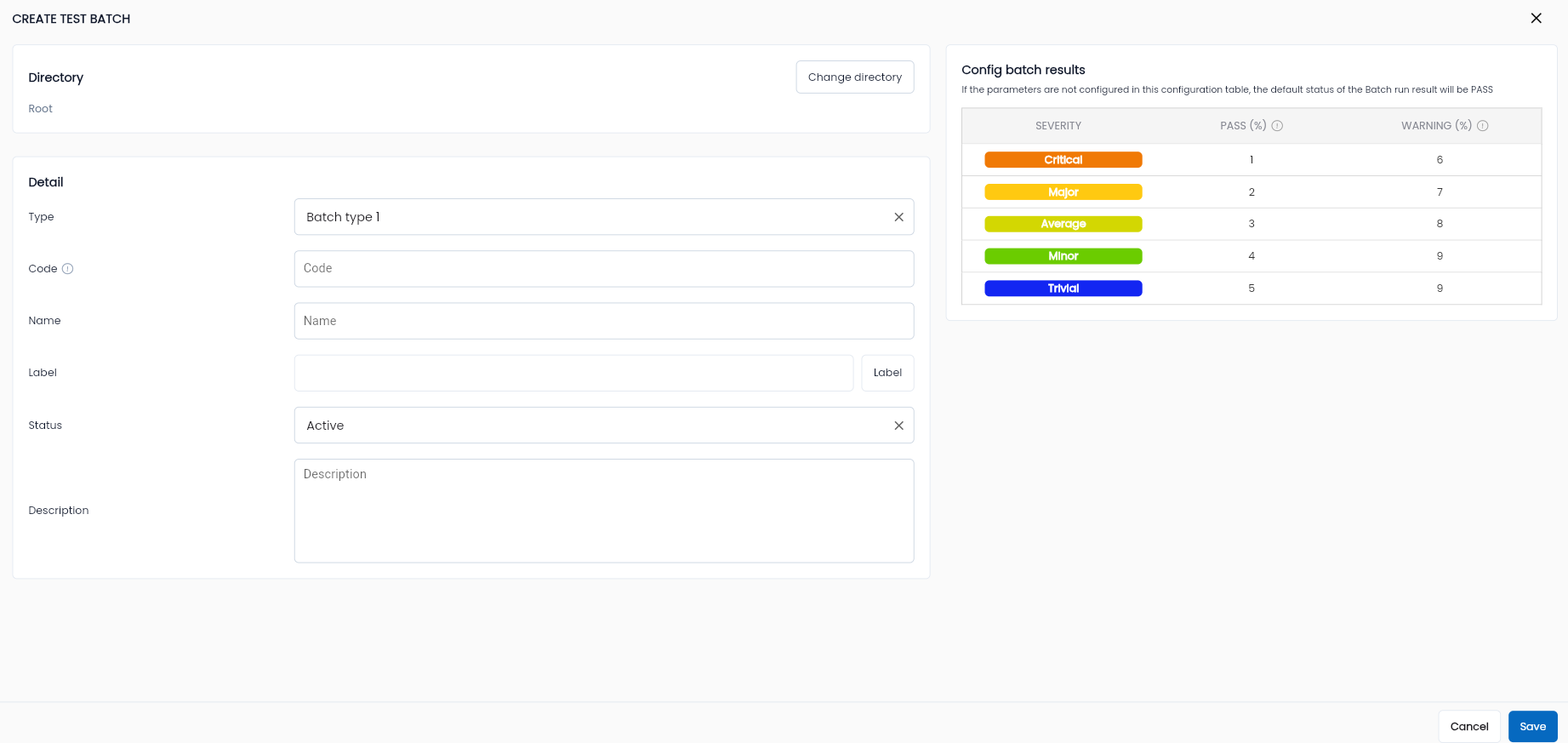Click the Critical WARNING value 6
Viewport: 1568px width, 743px height.
(1440, 160)
